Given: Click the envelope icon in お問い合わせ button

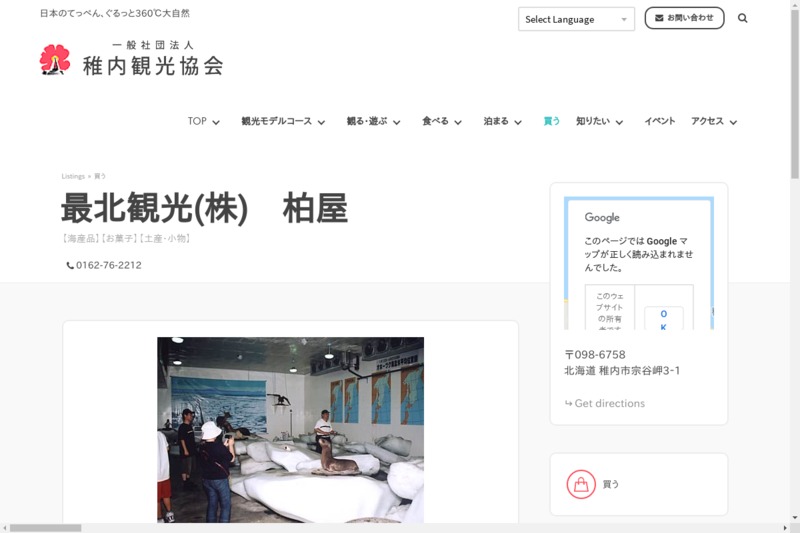Looking at the screenshot, I should pyautogui.click(x=659, y=18).
